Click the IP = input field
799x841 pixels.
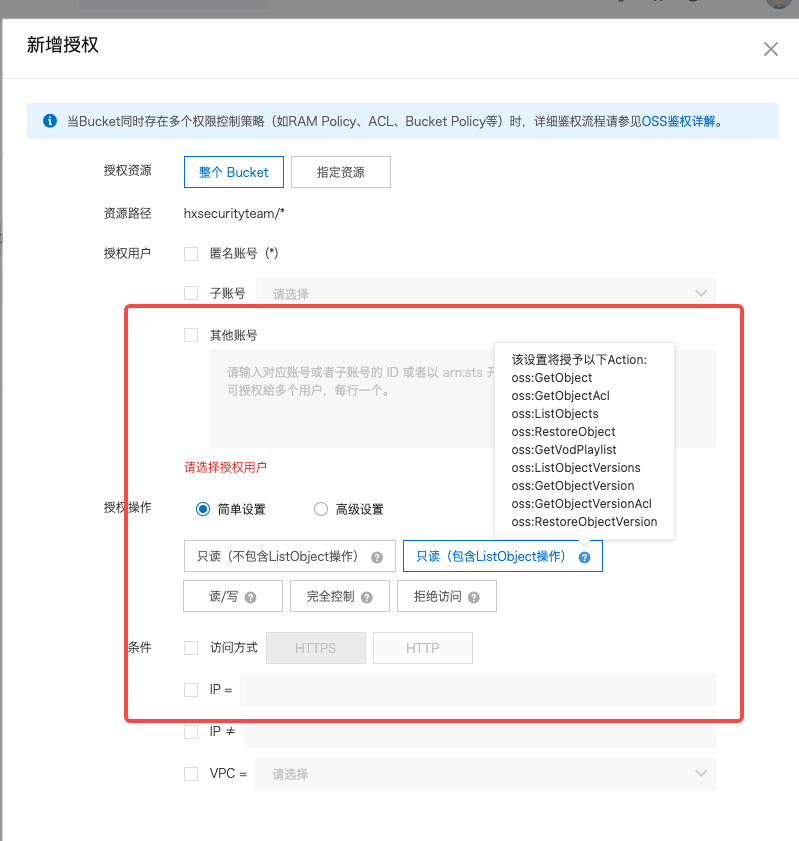tap(477, 690)
